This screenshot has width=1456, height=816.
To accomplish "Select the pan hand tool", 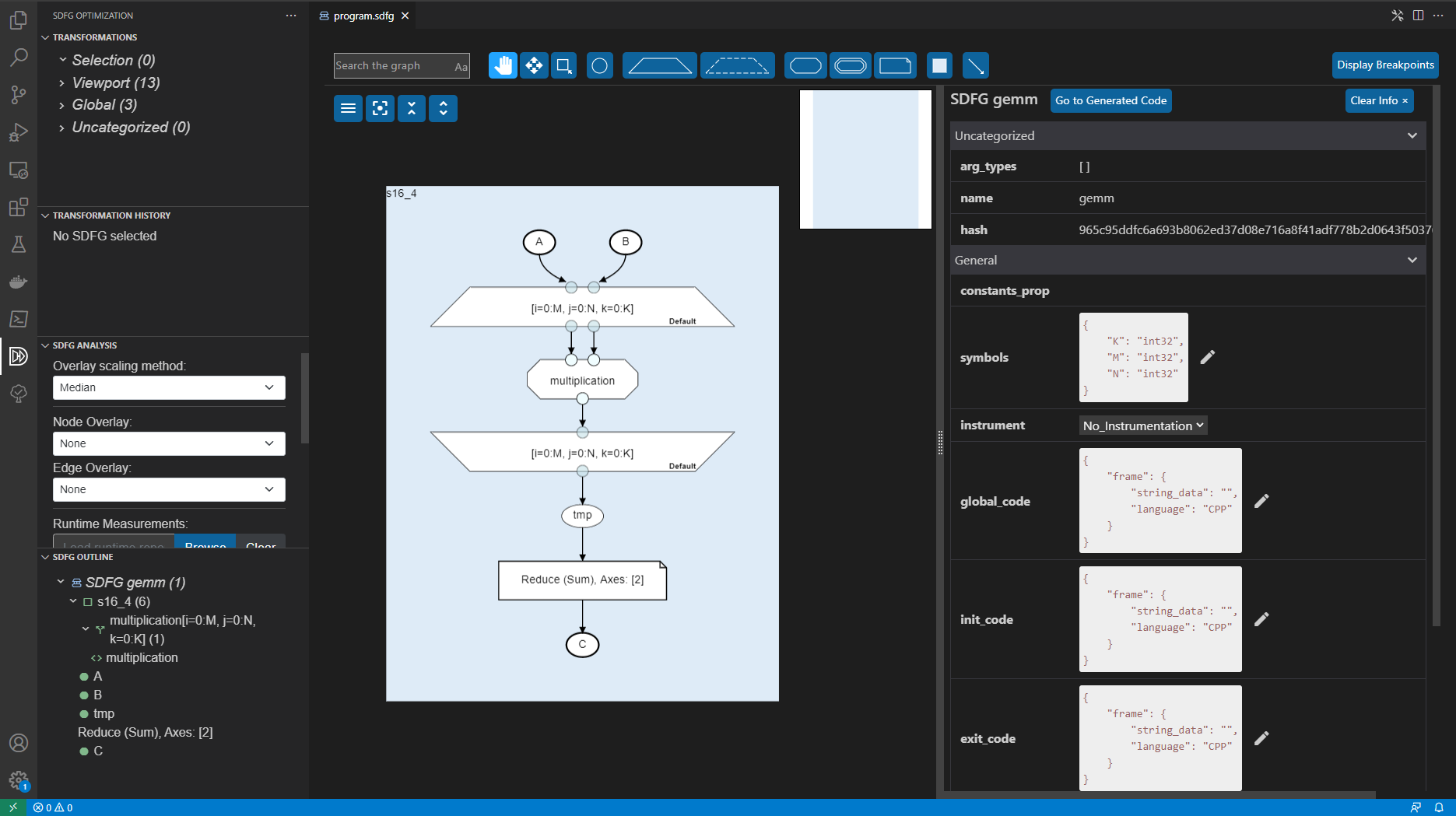I will [503, 65].
